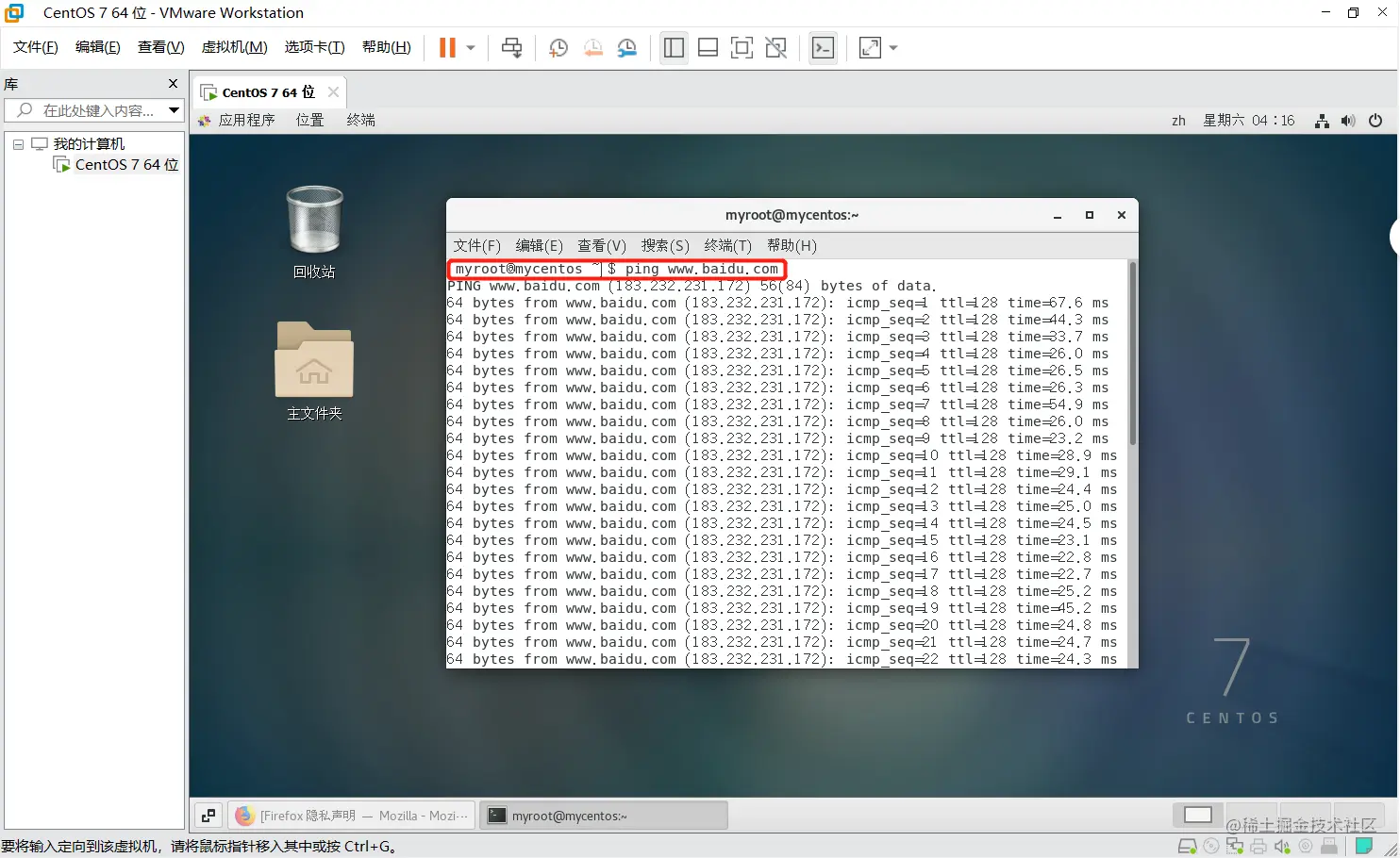The height and width of the screenshot is (858, 1400).
Task: Open the 主文件夹 home folder icon
Action: [x=314, y=371]
